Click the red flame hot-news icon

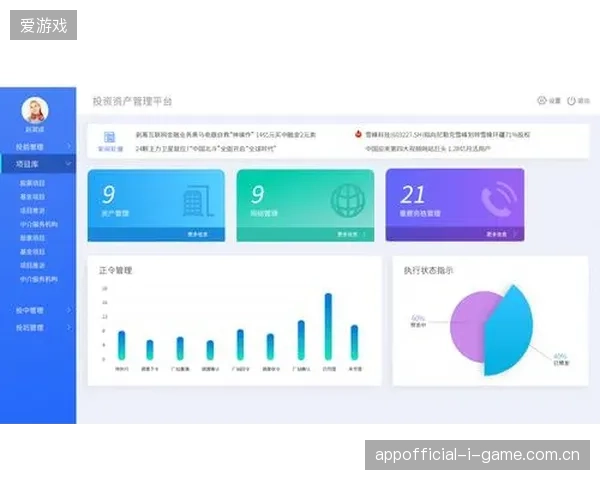click(358, 134)
